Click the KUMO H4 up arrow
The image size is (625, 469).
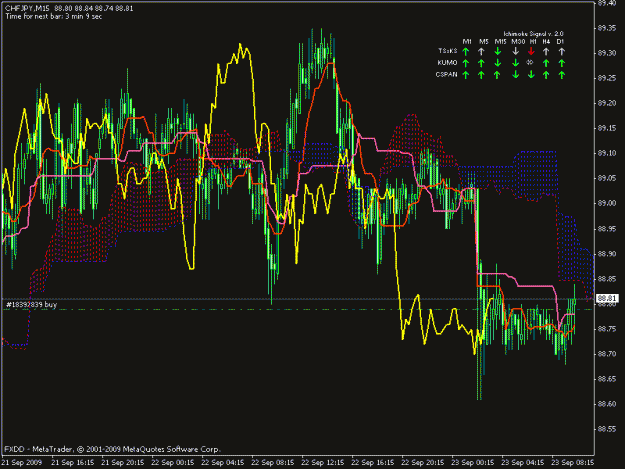point(546,63)
